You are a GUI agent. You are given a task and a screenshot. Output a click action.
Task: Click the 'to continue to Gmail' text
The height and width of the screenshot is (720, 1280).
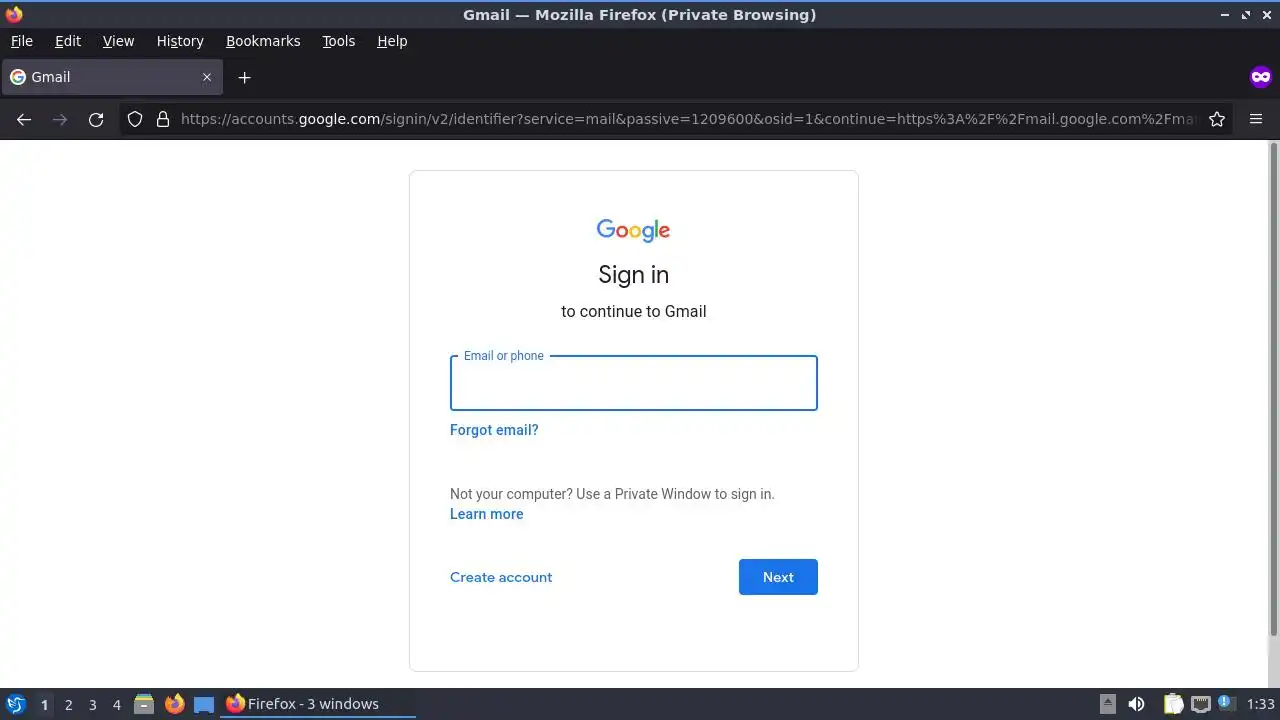point(634,311)
